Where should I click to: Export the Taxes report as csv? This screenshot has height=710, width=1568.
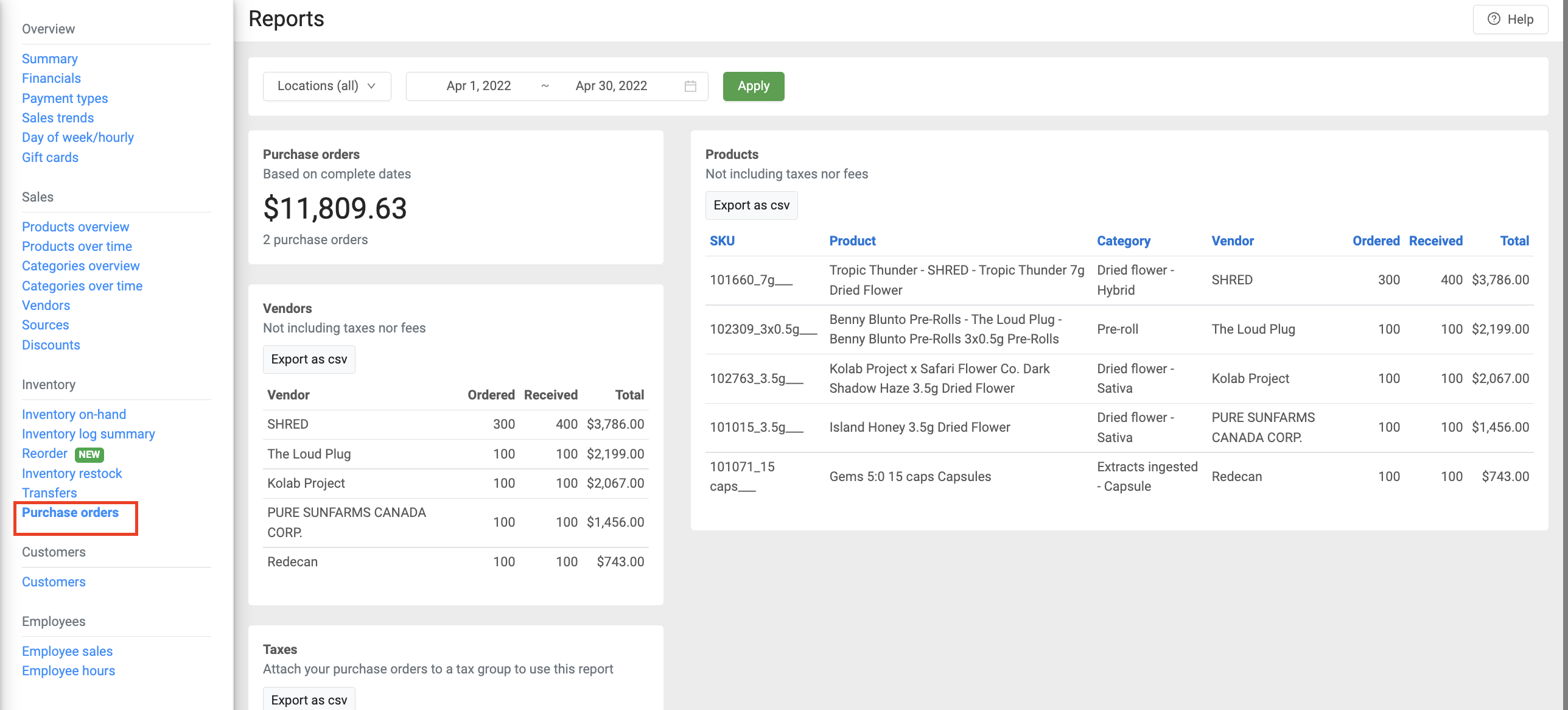309,700
